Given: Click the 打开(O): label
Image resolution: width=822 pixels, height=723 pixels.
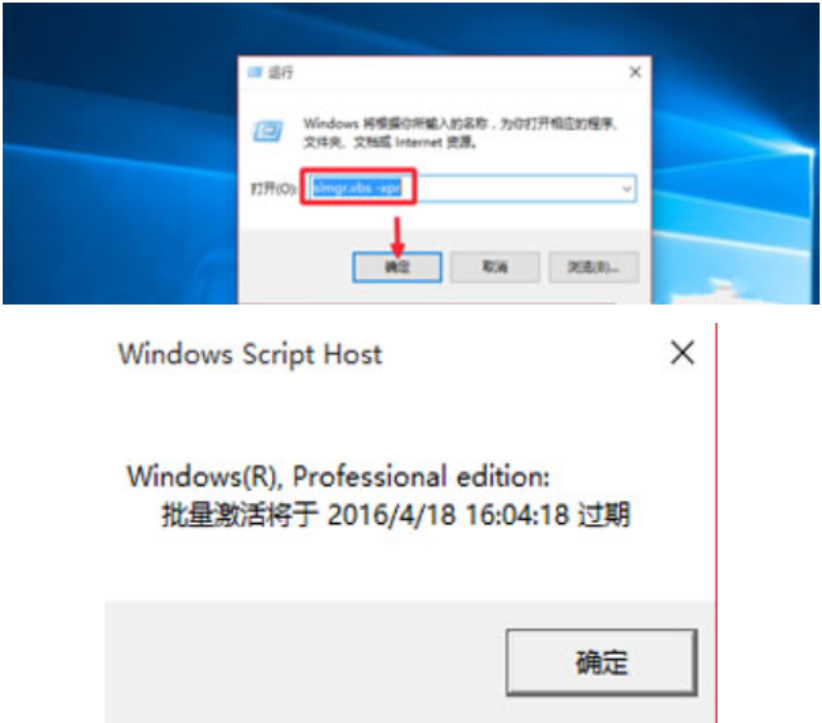Looking at the screenshot, I should coord(273,188).
